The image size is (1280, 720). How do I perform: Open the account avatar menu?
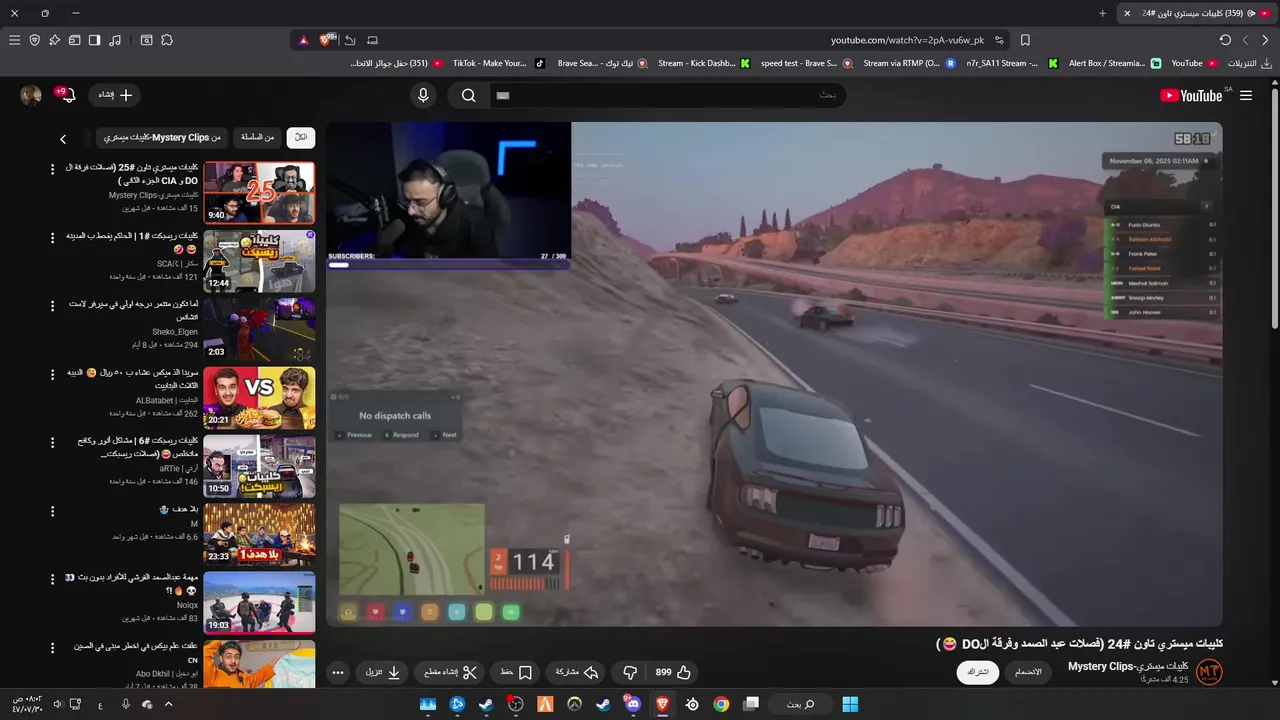click(x=31, y=95)
